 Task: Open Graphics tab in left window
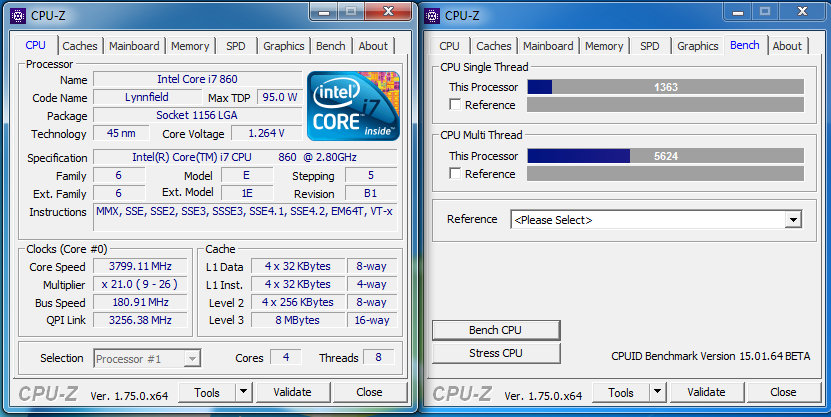coord(284,46)
